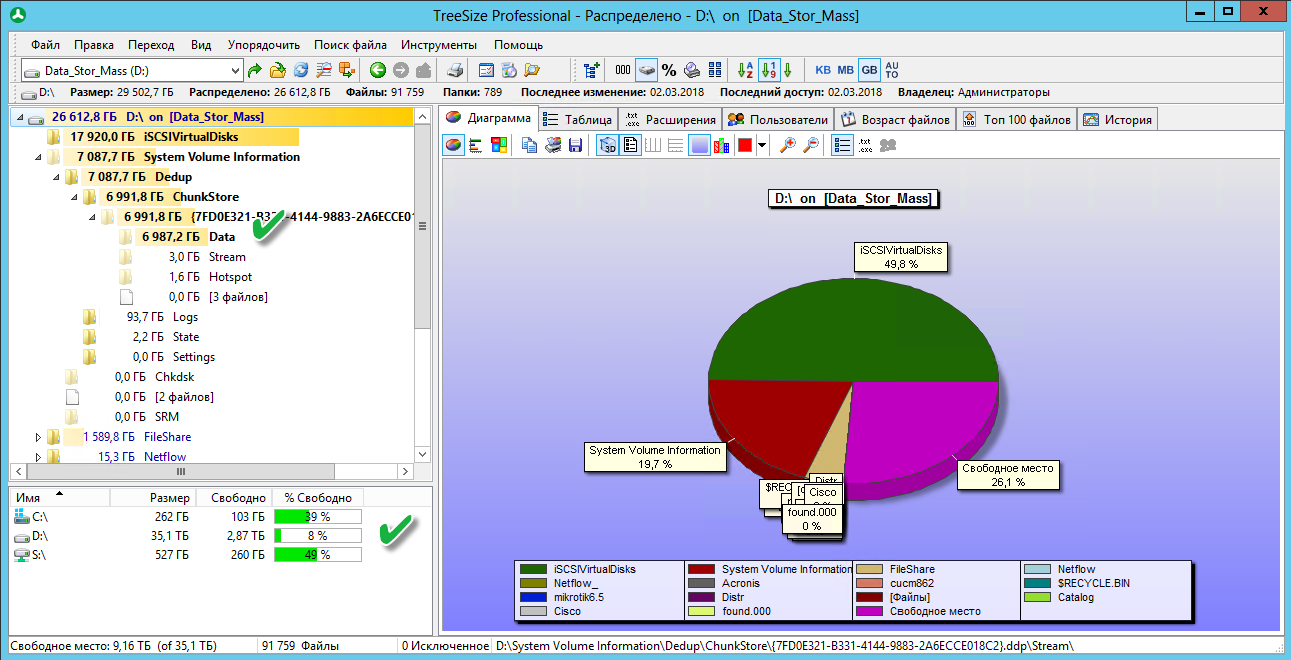The height and width of the screenshot is (660, 1291).
Task: Sort drives by % Свободно column header
Action: pyautogui.click(x=318, y=498)
